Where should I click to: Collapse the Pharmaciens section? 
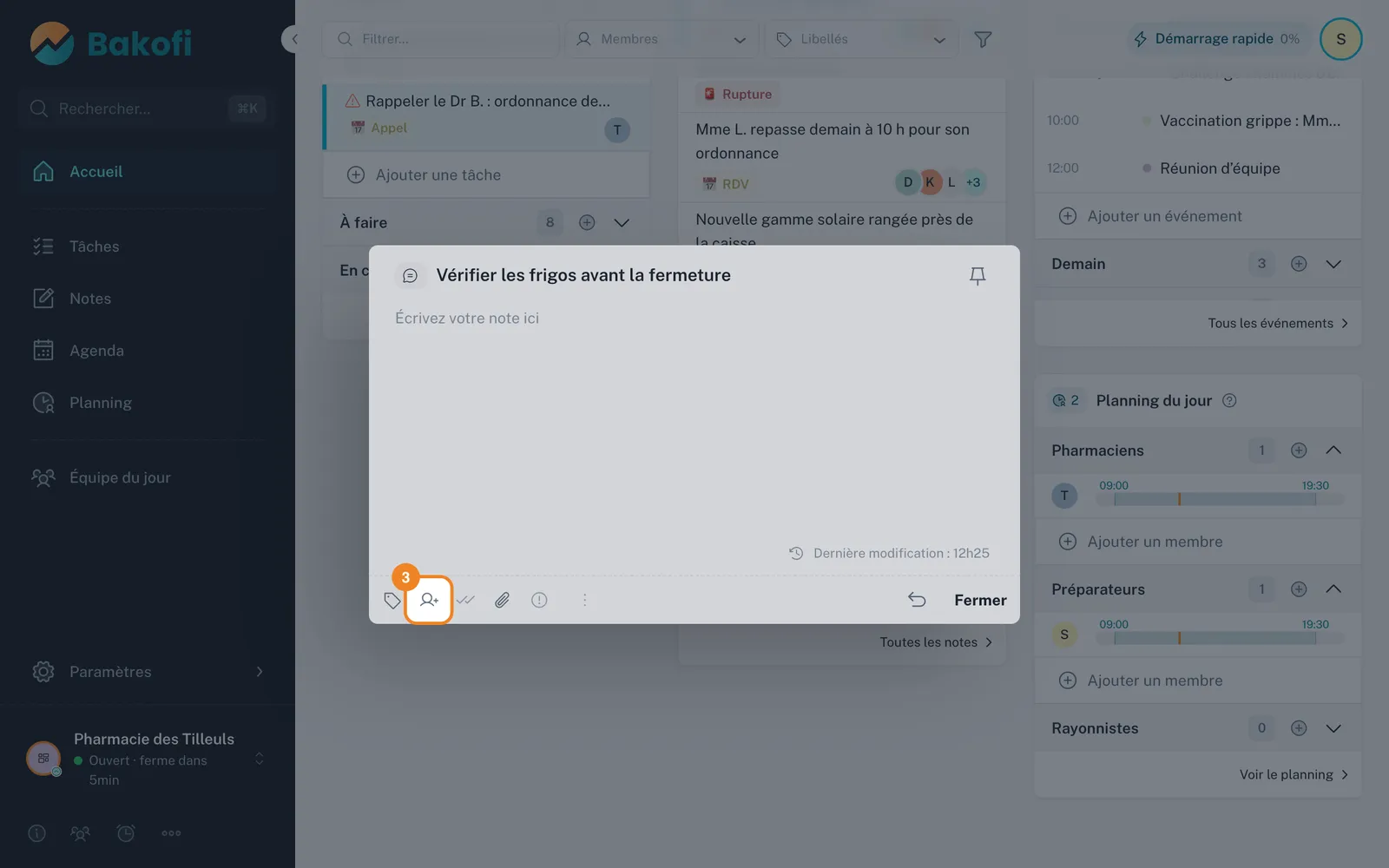[x=1333, y=450]
